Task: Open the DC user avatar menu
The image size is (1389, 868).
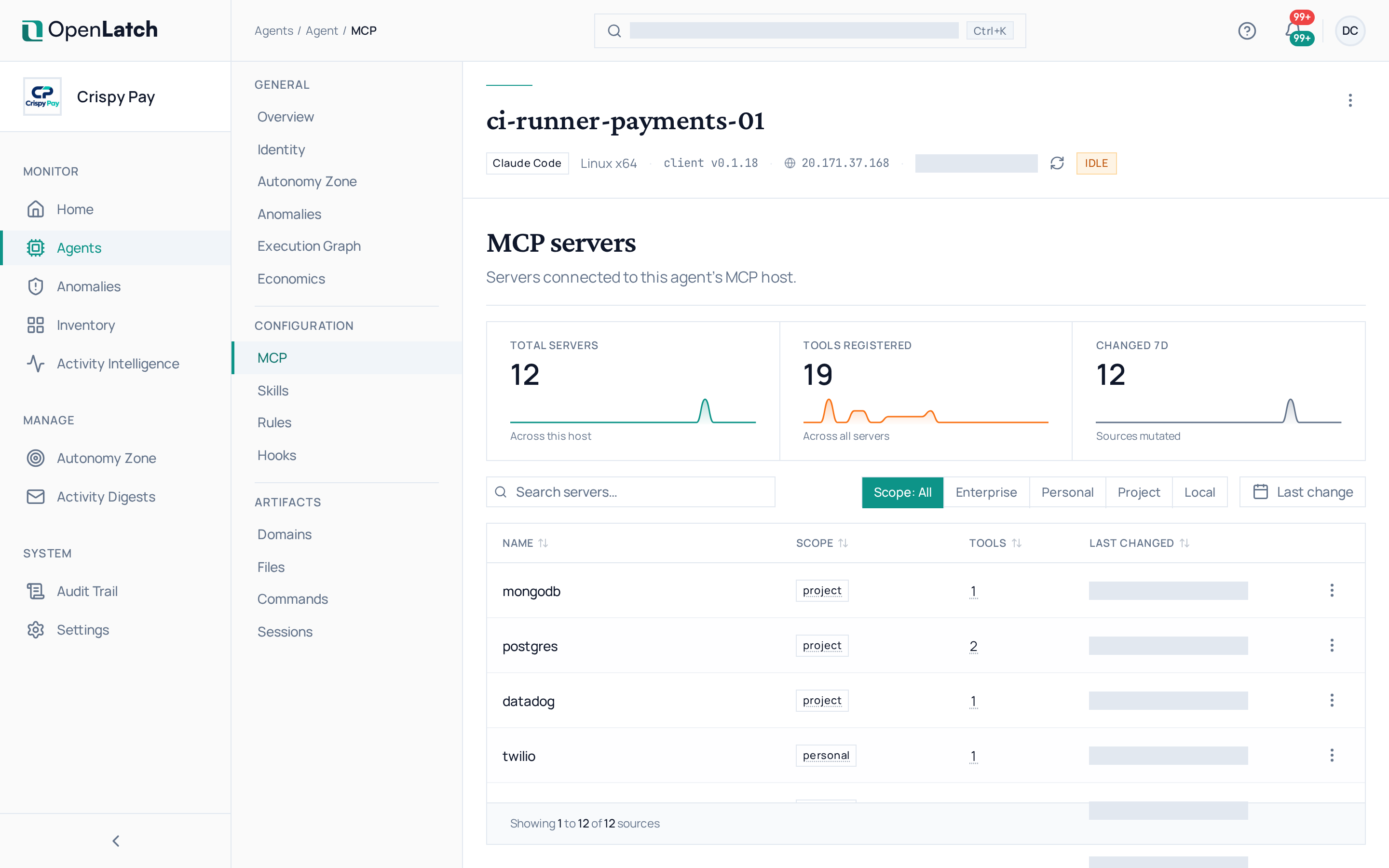Action: [1349, 30]
